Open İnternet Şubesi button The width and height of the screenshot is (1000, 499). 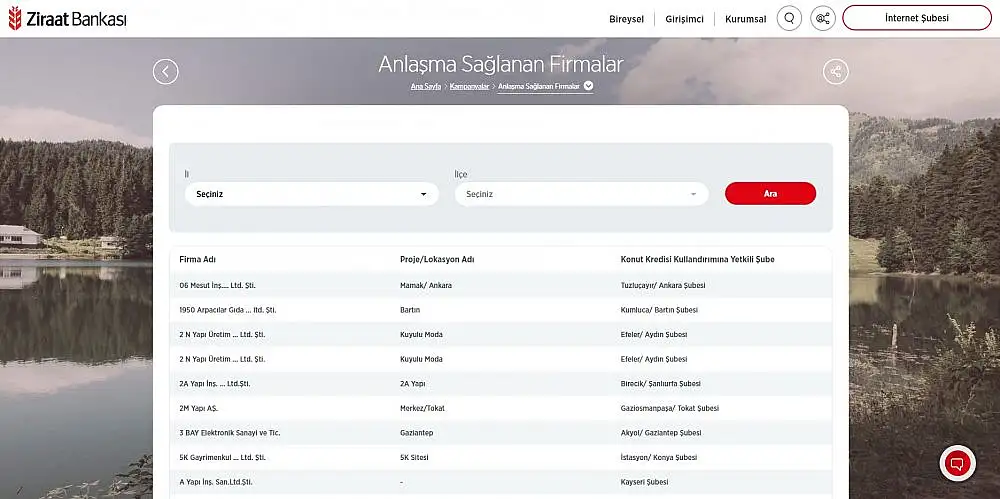coord(916,18)
